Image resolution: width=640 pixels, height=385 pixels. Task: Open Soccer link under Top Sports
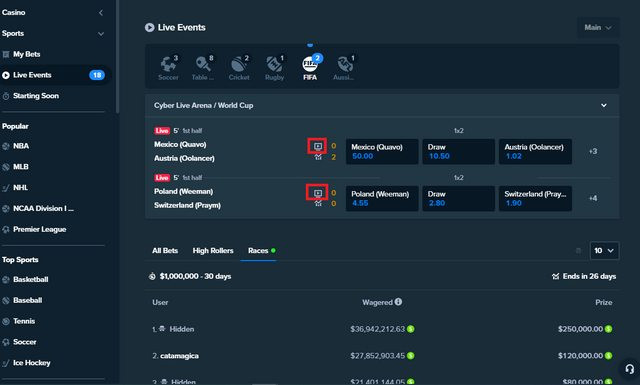tap(24, 342)
